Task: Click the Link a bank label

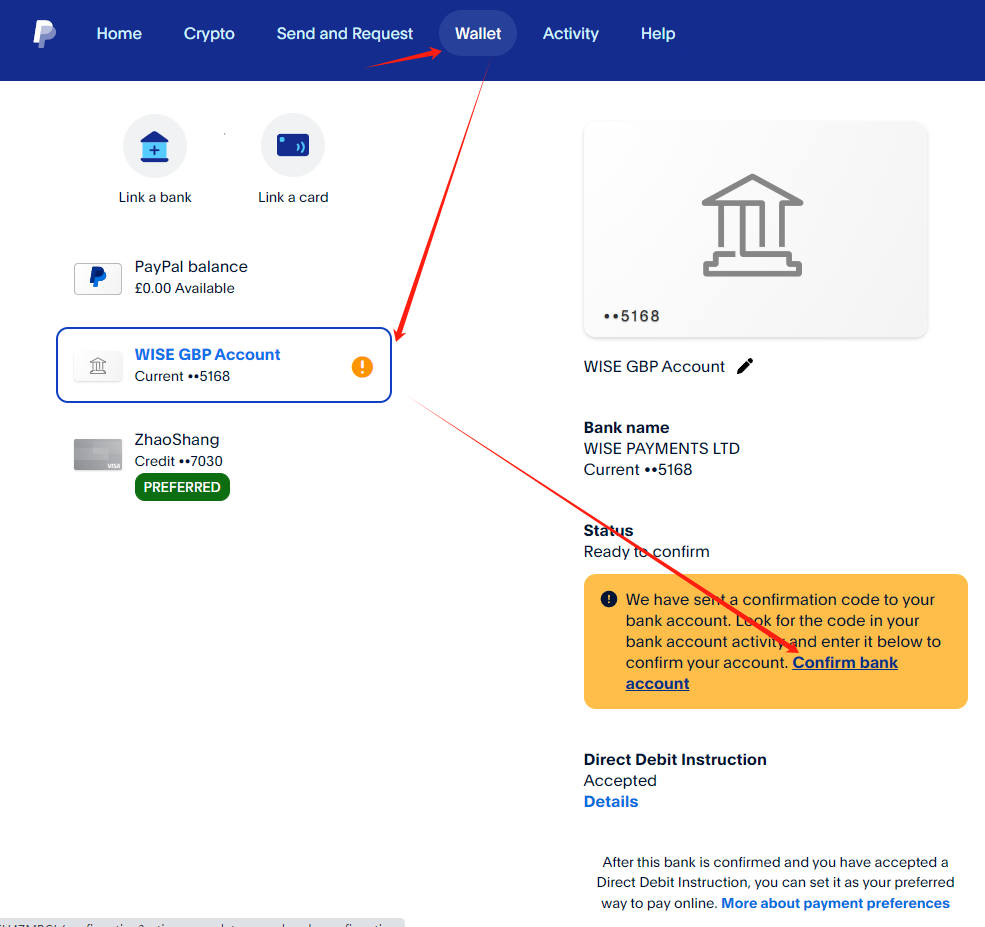Action: [155, 197]
